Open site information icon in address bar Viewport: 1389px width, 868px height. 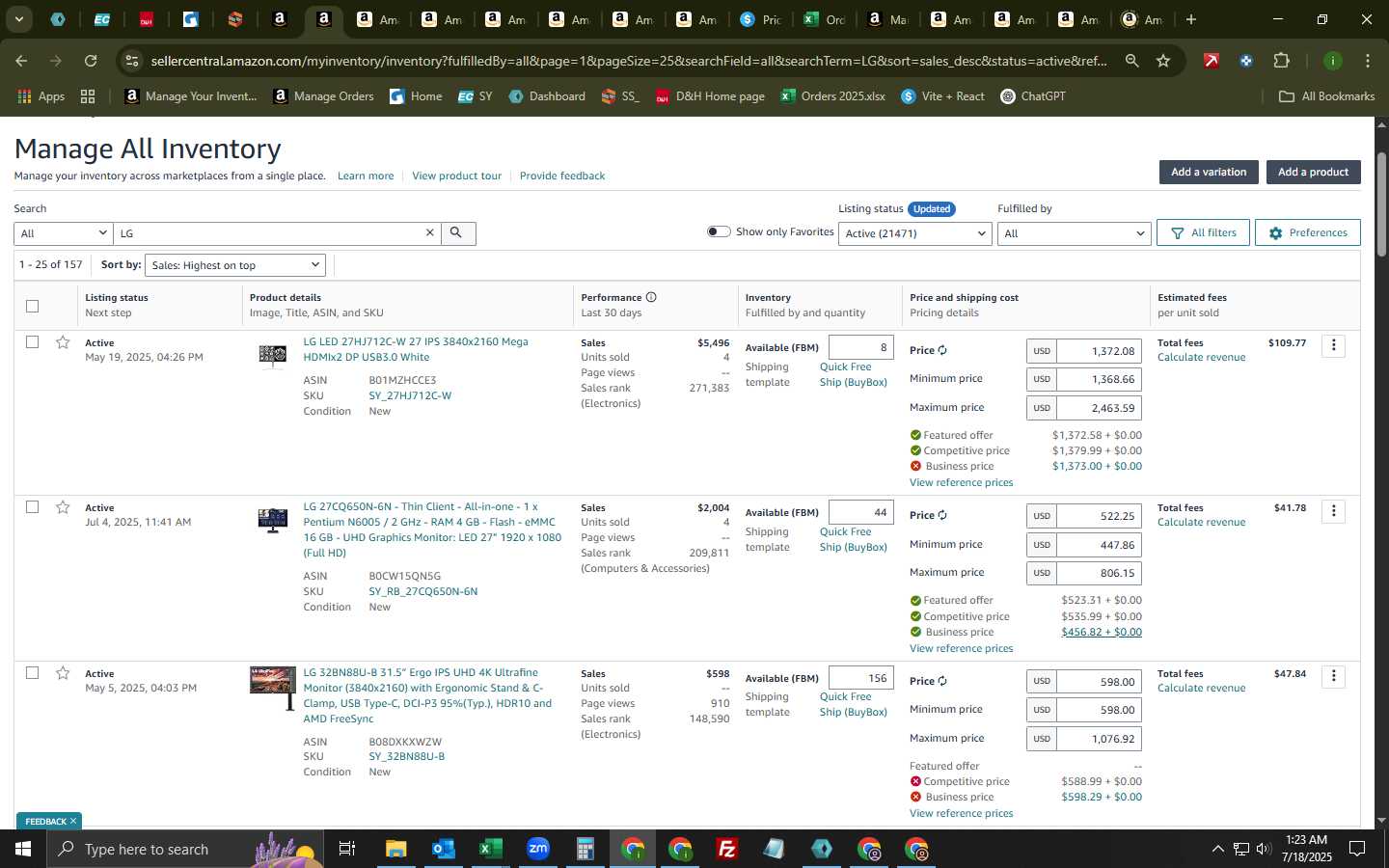tap(132, 61)
